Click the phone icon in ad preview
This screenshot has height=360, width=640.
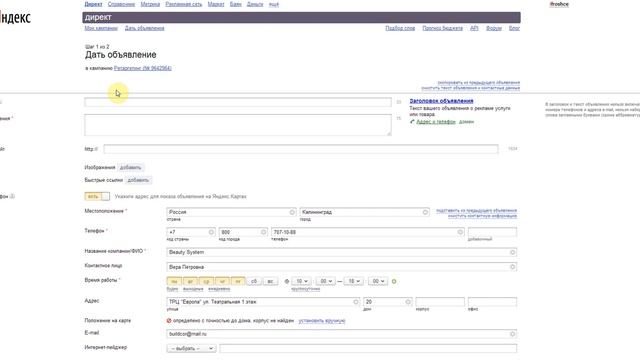point(412,122)
